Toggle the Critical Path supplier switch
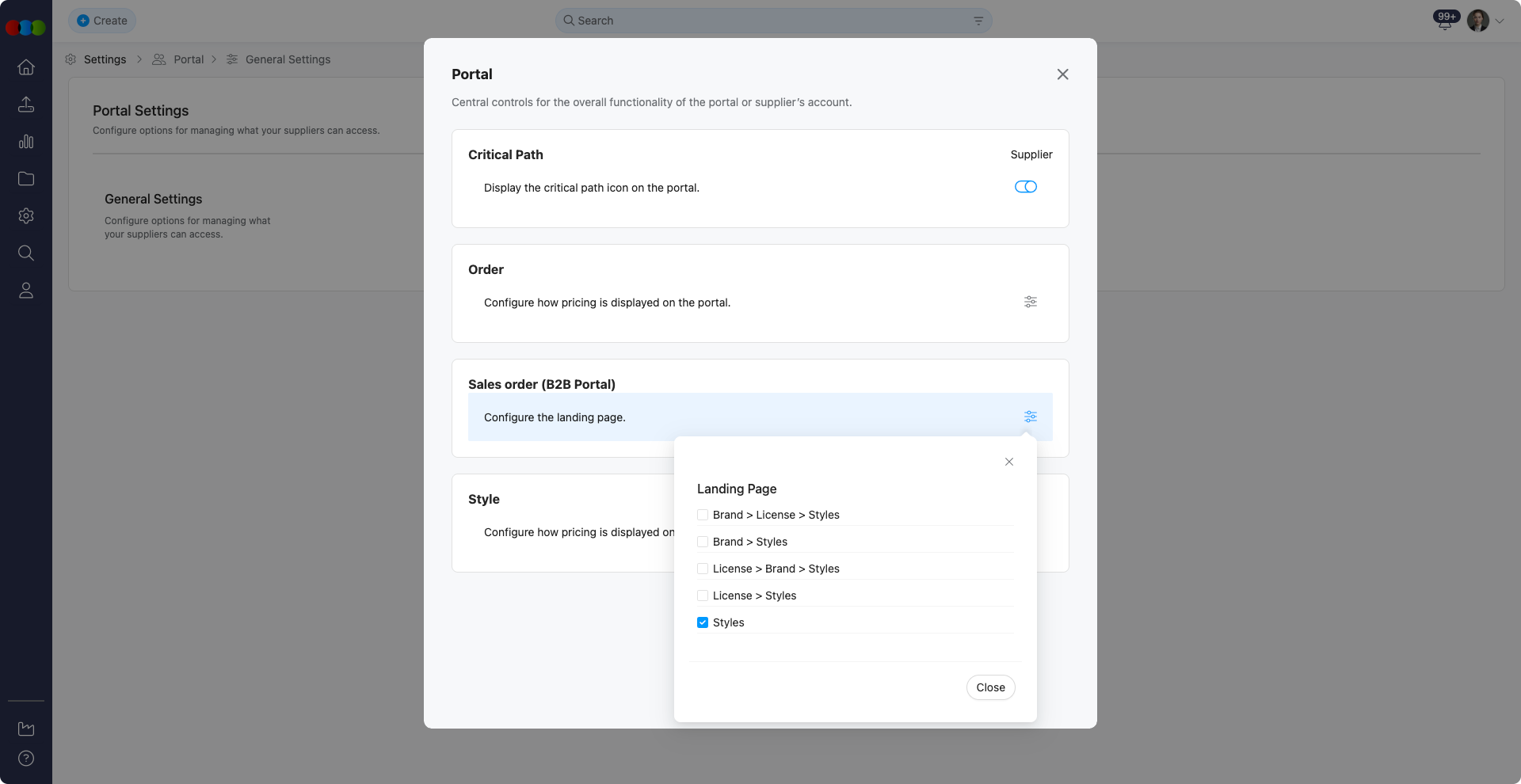The width and height of the screenshot is (1521, 784). pyautogui.click(x=1026, y=187)
